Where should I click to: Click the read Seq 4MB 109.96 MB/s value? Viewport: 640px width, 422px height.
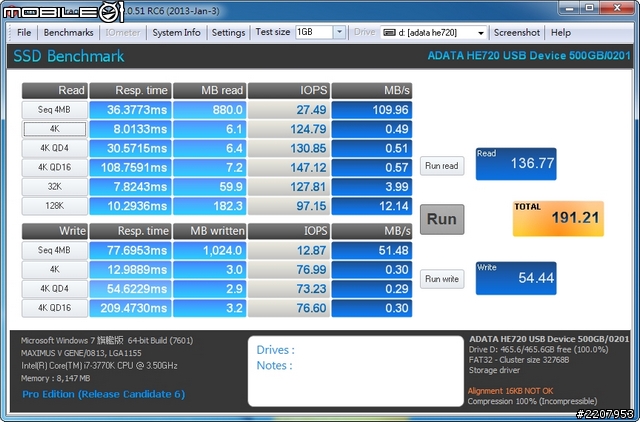point(371,110)
